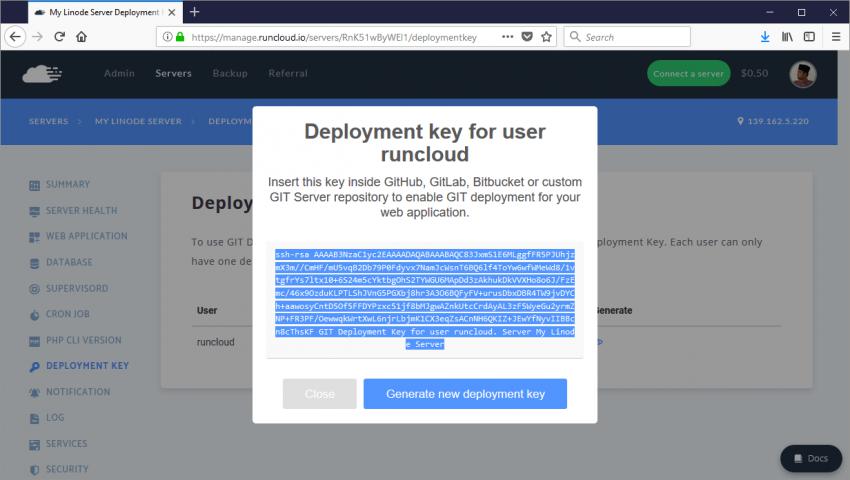Open SECURITY in the sidebar
This screenshot has height=480, width=850.
click(x=67, y=469)
